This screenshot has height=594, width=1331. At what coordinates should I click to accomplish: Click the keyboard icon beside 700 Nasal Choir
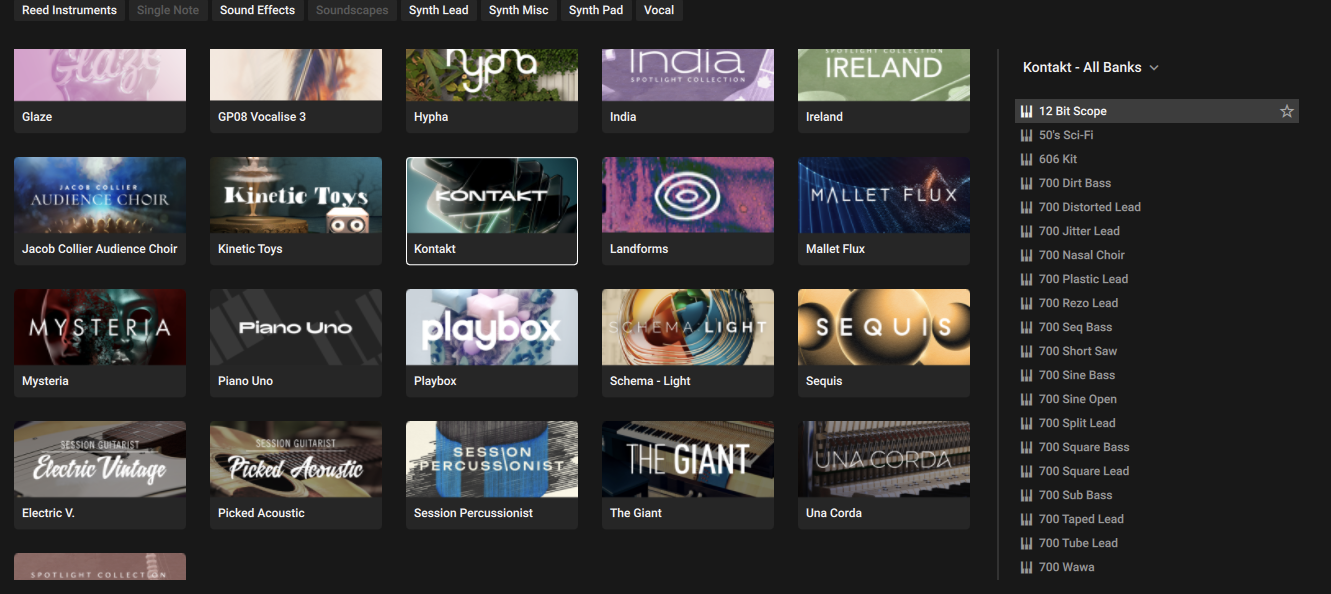[1027, 255]
